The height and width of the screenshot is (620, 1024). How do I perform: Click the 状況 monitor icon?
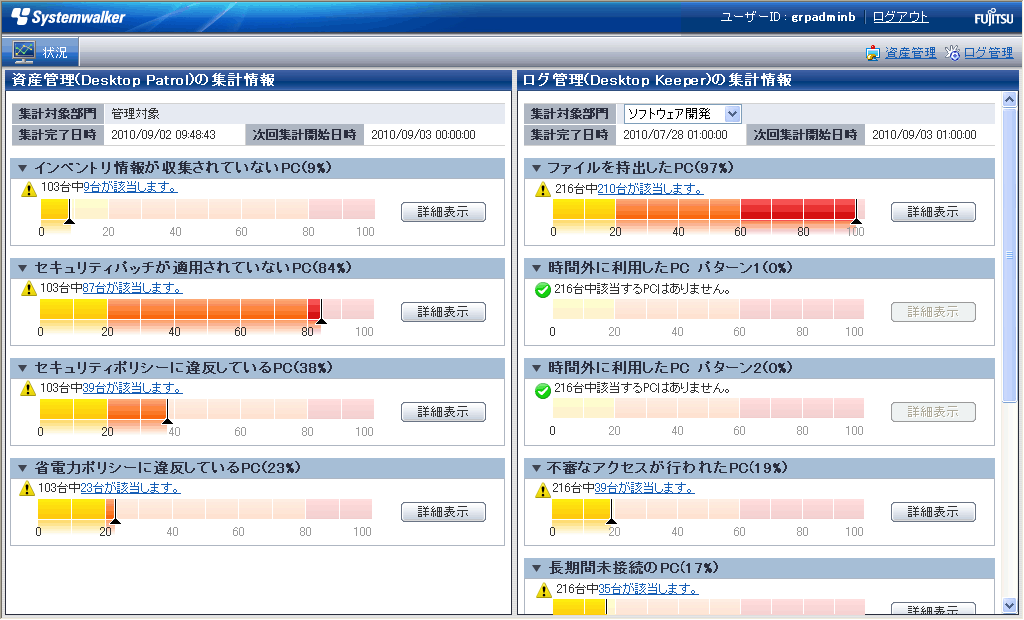pyautogui.click(x=24, y=52)
